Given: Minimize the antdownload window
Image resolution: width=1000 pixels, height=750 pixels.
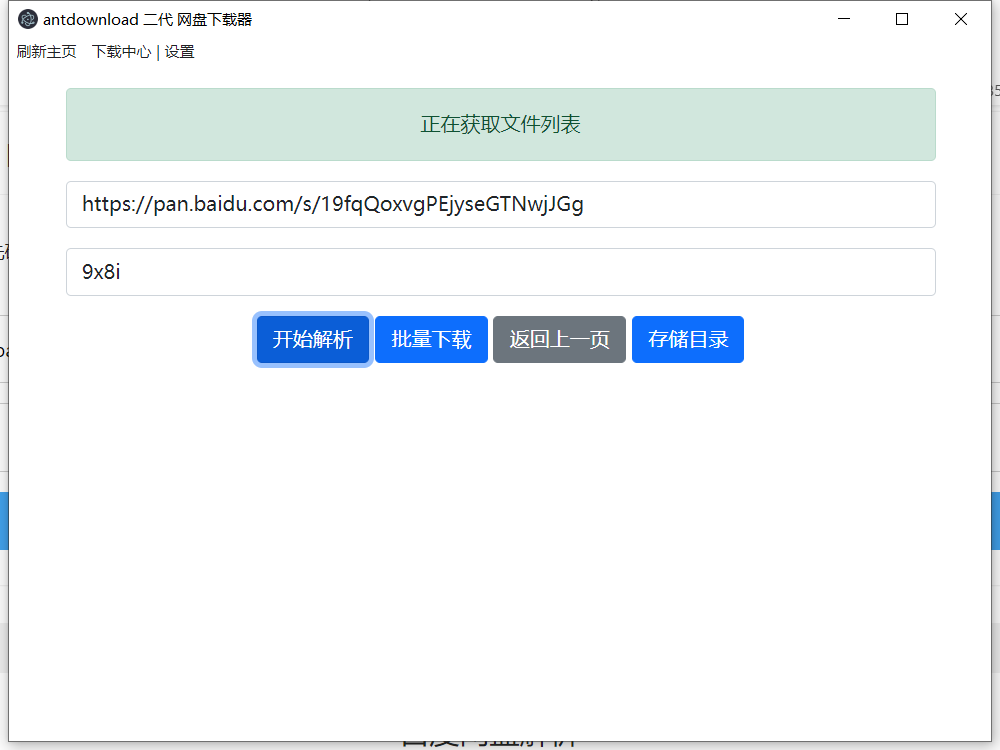Looking at the screenshot, I should click(844, 19).
